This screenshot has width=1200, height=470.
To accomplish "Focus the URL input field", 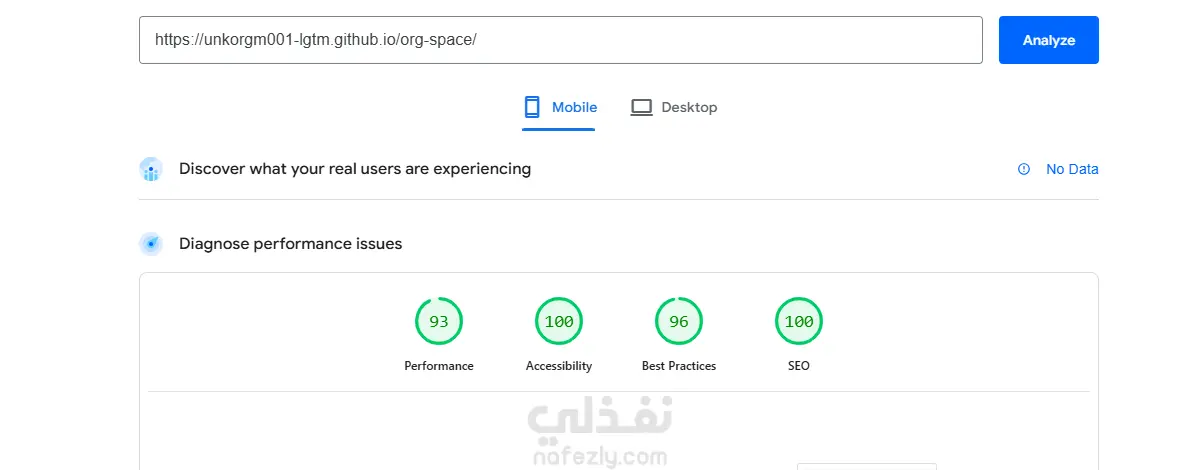I will pyautogui.click(x=560, y=40).
